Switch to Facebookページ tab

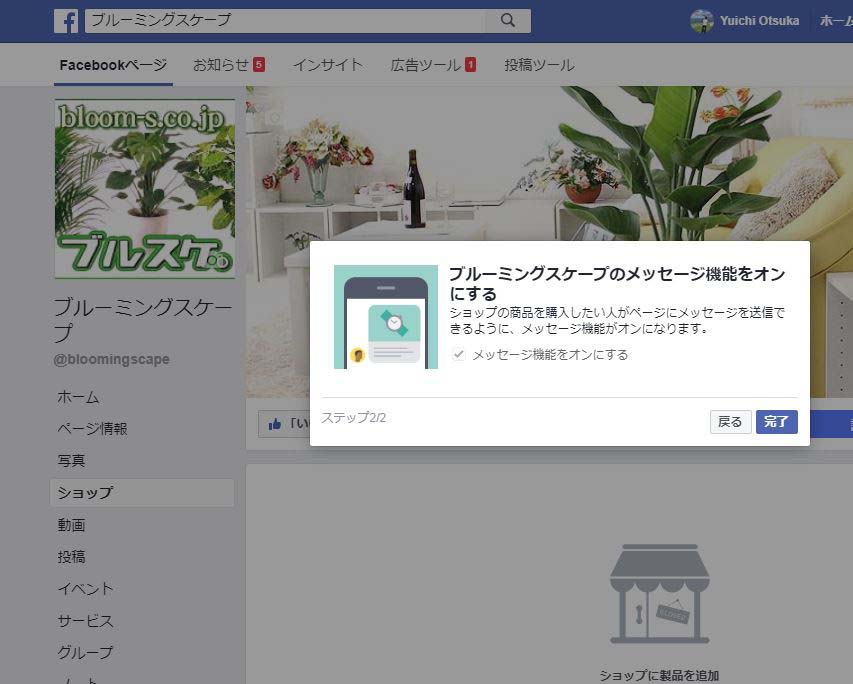click(113, 65)
